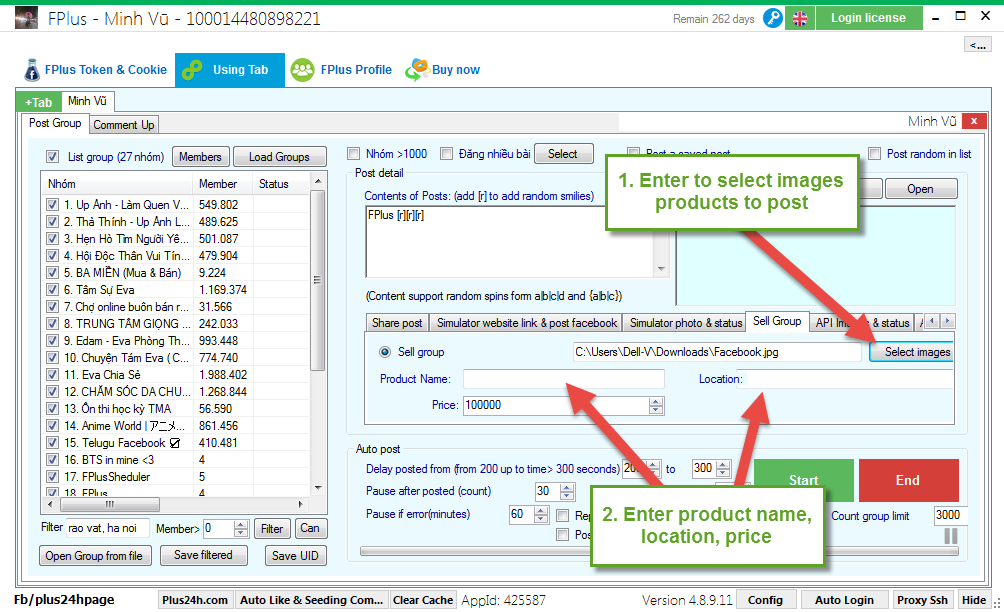Click the blue key license icon
The width and height of the screenshot is (1004, 612).
click(773, 19)
